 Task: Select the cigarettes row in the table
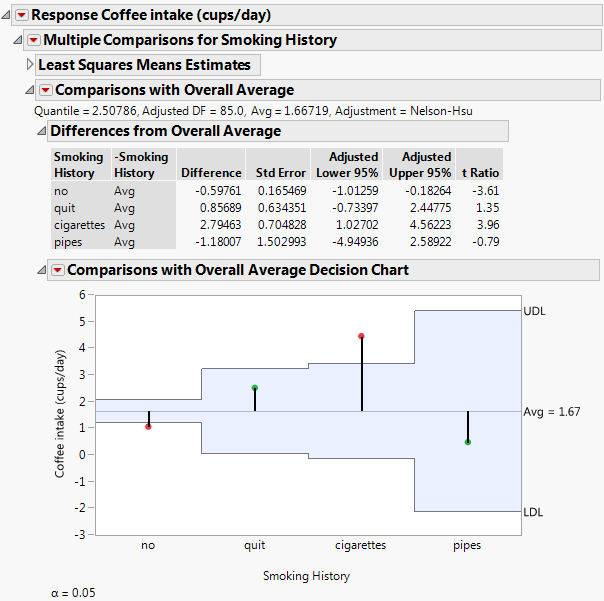[x=78, y=226]
